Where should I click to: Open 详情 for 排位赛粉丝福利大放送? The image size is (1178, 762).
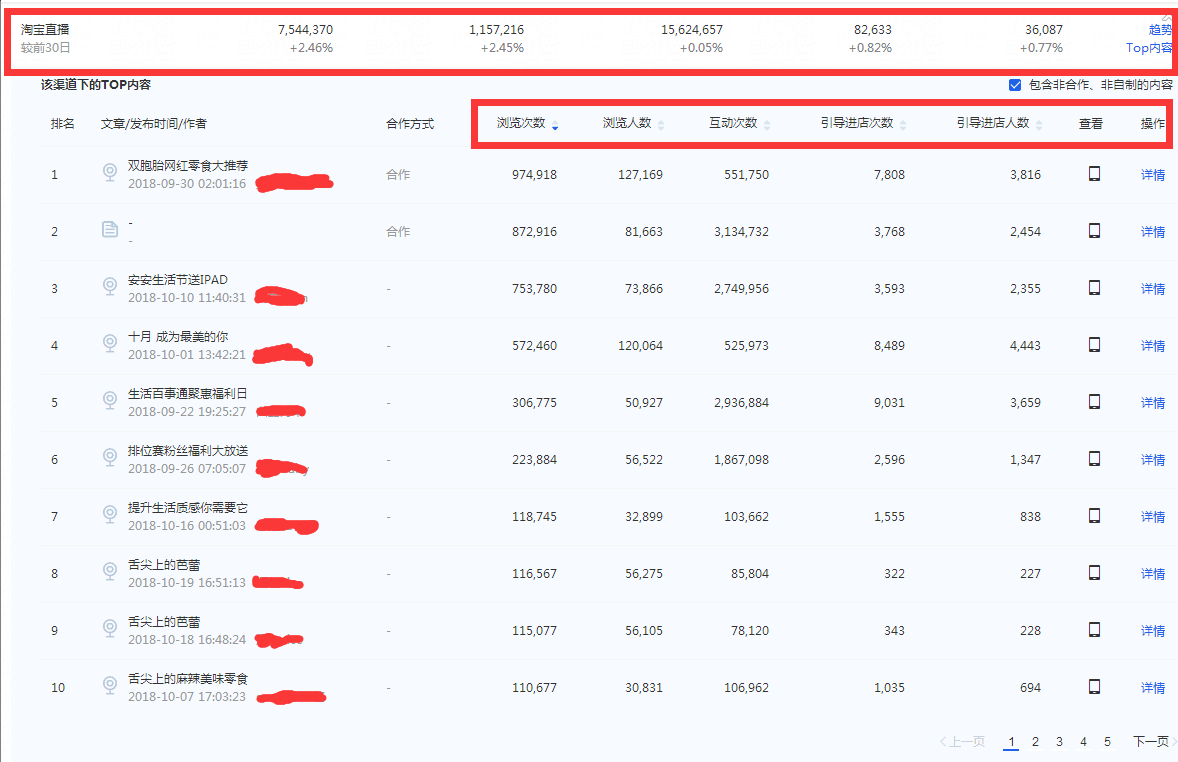point(1152,460)
